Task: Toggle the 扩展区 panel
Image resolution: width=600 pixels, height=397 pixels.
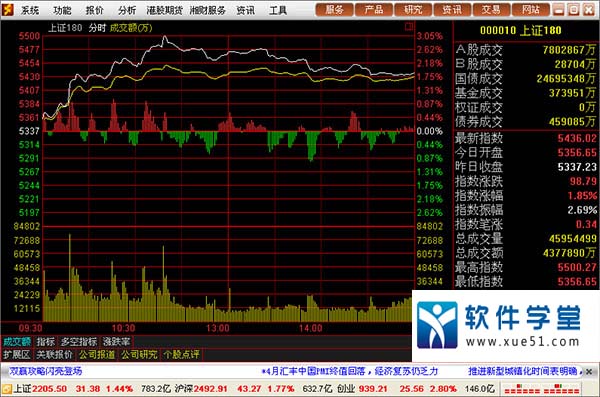Action: click(x=16, y=355)
